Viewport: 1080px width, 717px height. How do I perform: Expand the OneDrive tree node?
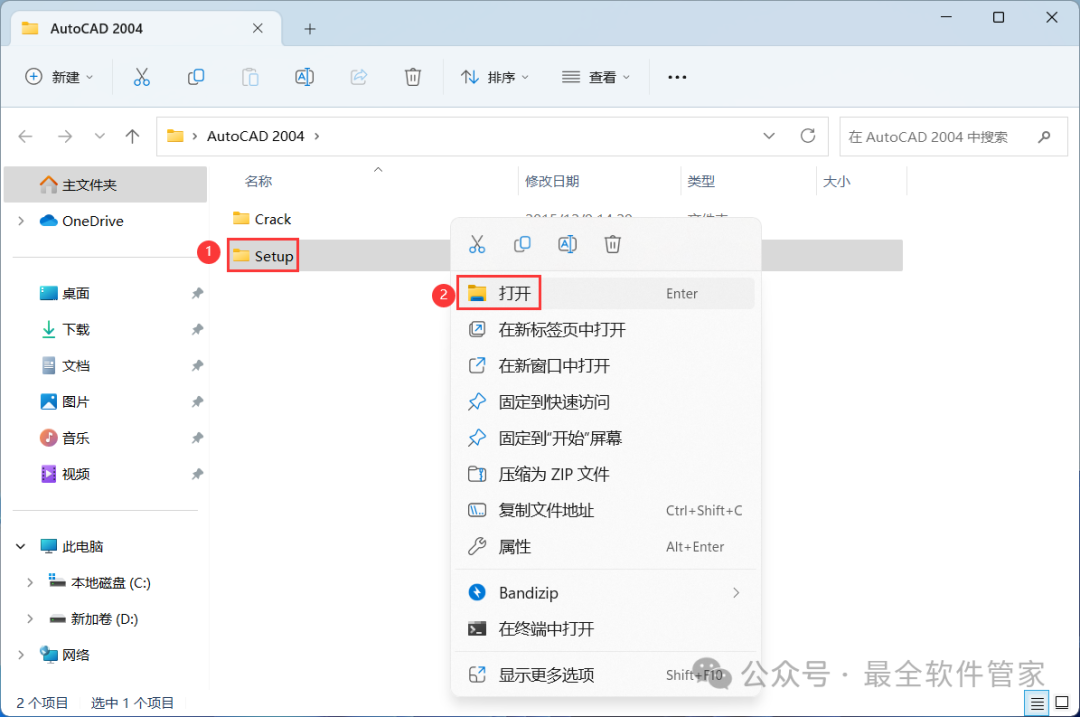pyautogui.click(x=21, y=221)
